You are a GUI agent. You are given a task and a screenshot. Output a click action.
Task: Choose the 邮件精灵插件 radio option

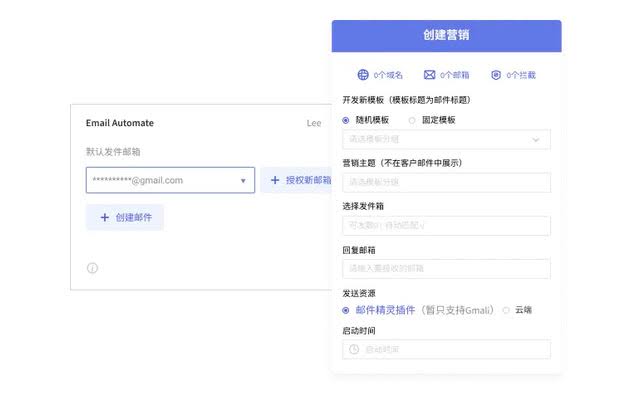(x=346, y=311)
